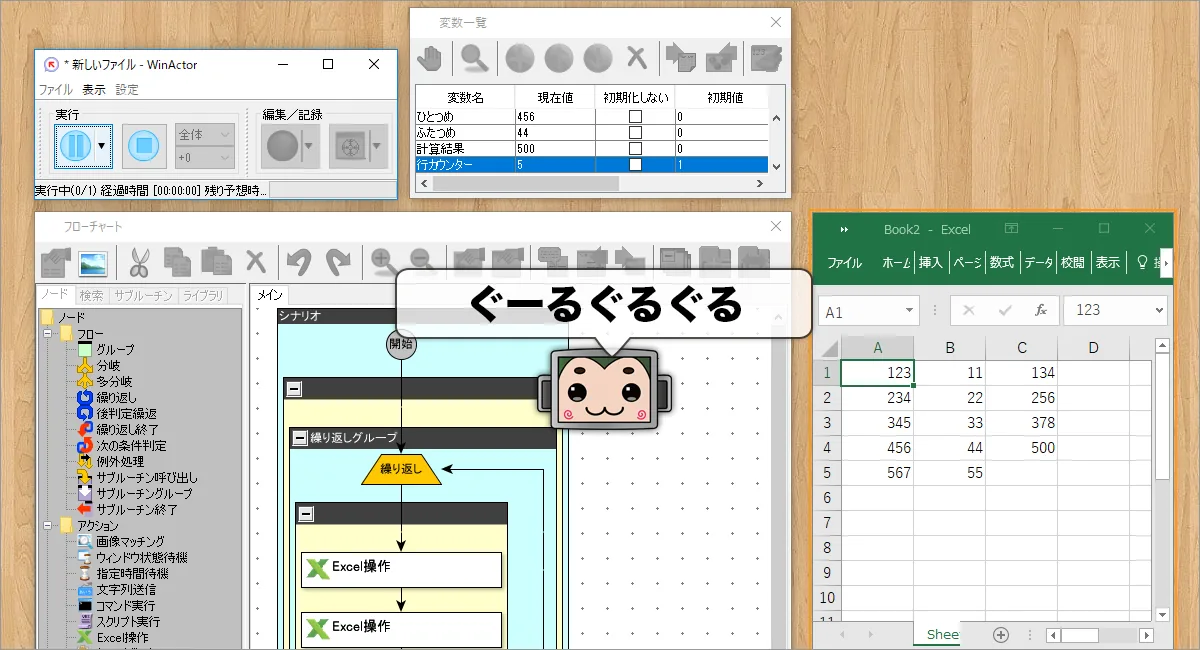1200x650 pixels.
Task: Click the scissors cut icon in フローチャート toolbar
Action: pos(138,262)
